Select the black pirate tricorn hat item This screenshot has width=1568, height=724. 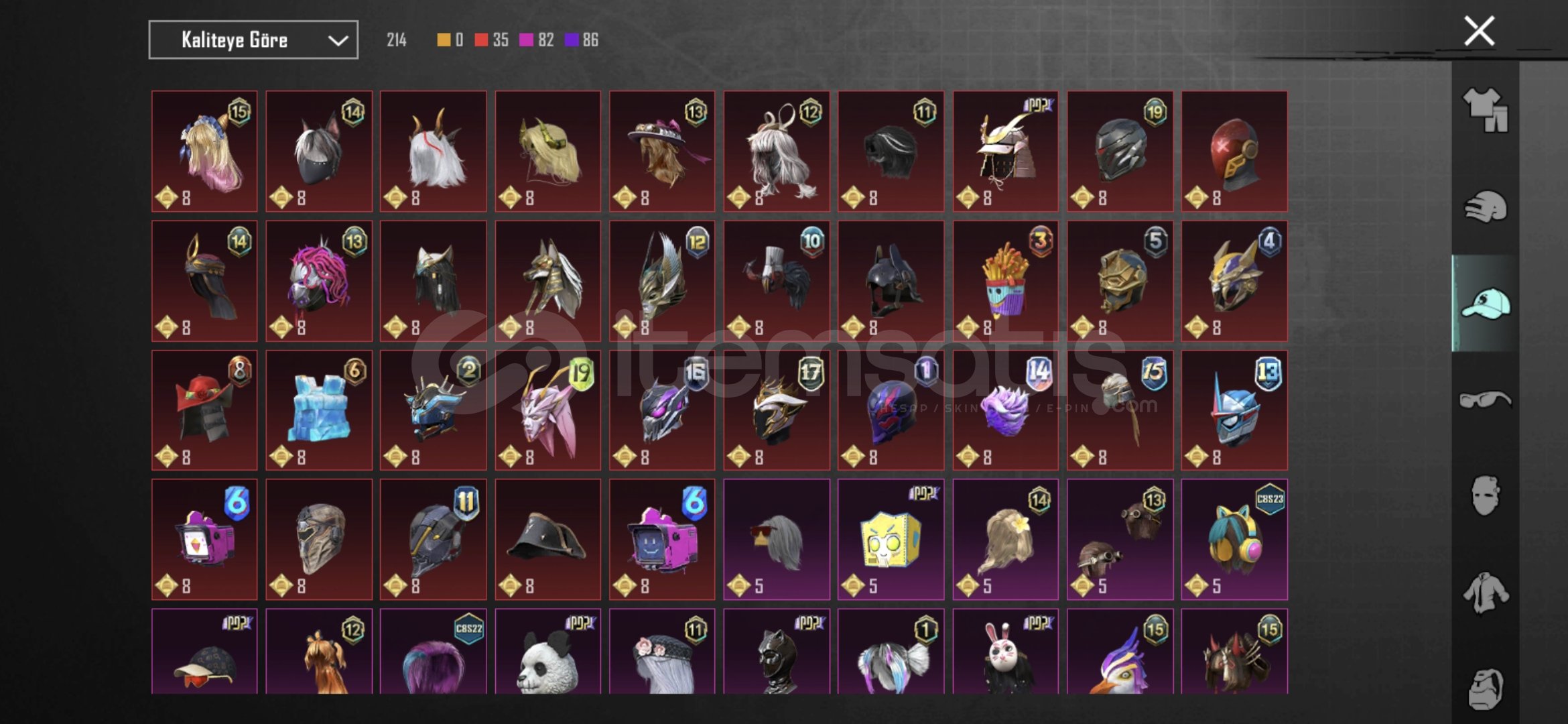click(547, 540)
